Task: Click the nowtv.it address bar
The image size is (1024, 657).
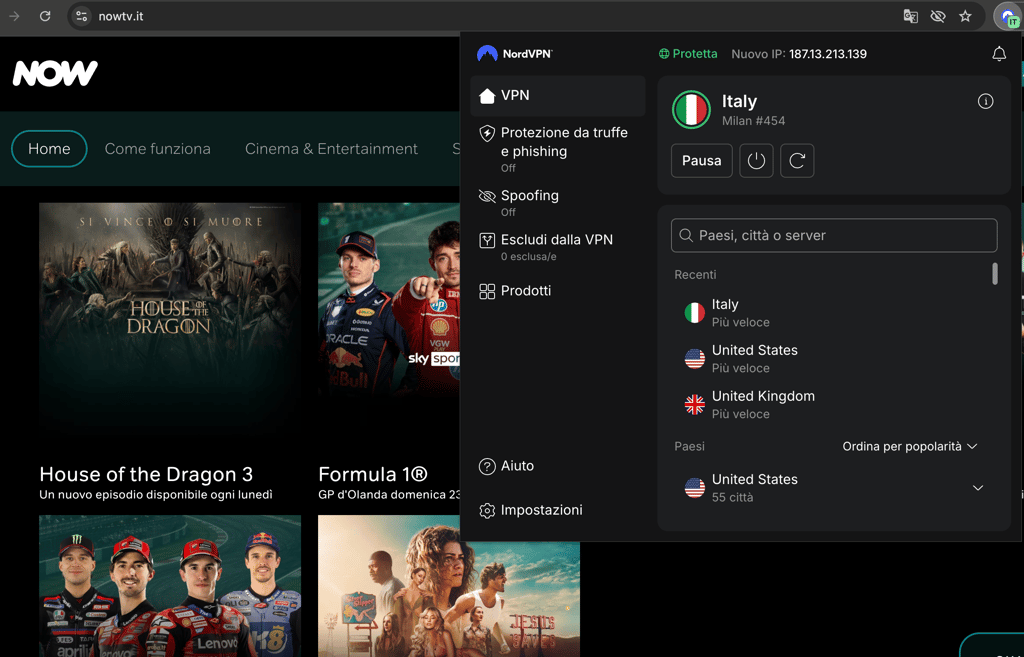Action: [x=483, y=16]
